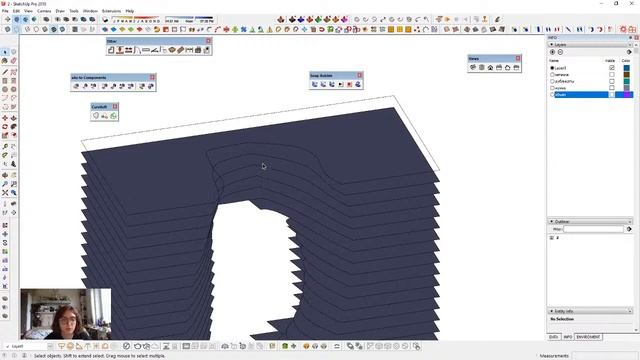This screenshot has height=360, width=640.
Task: Select radio of layer with teal swatch
Action: coord(552,81)
